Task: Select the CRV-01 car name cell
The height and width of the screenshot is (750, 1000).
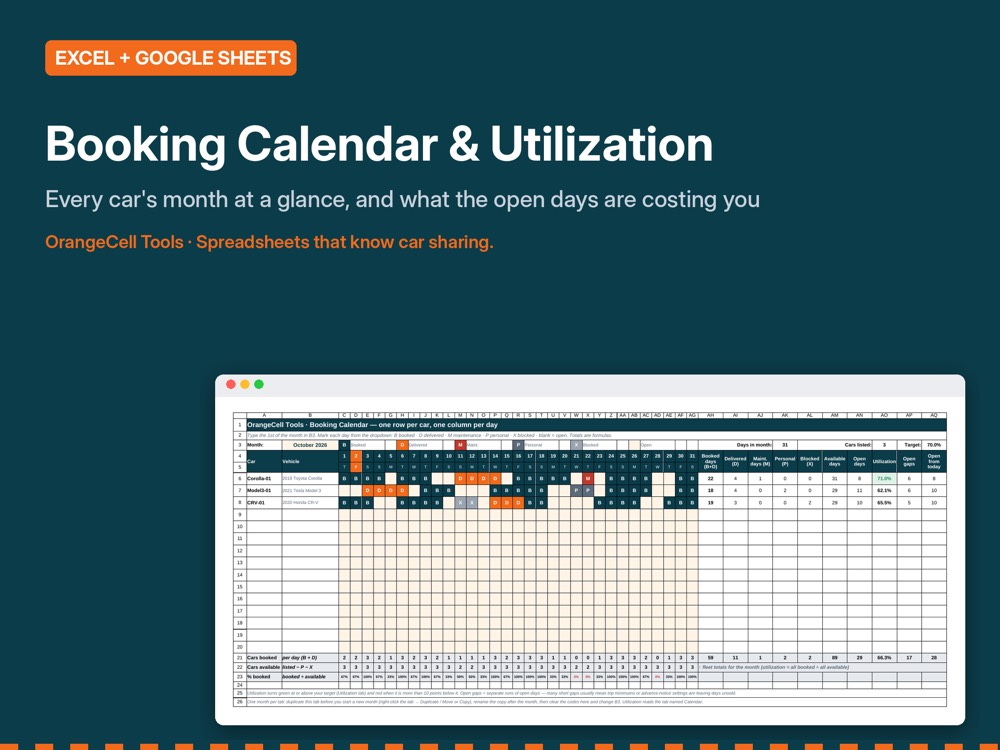Action: click(x=264, y=503)
